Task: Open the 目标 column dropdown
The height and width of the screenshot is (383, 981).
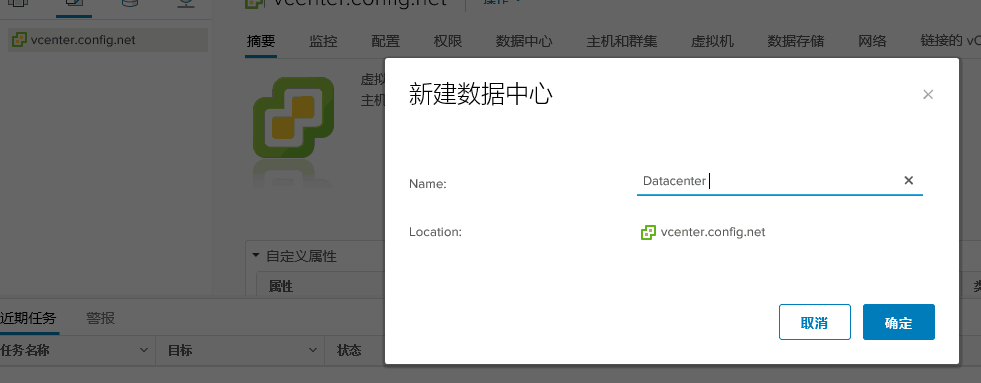Action: click(x=312, y=350)
